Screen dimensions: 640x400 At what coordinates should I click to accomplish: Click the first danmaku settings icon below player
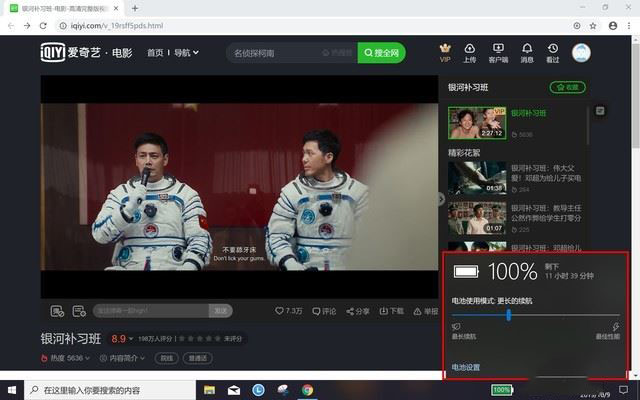[x=57, y=311]
